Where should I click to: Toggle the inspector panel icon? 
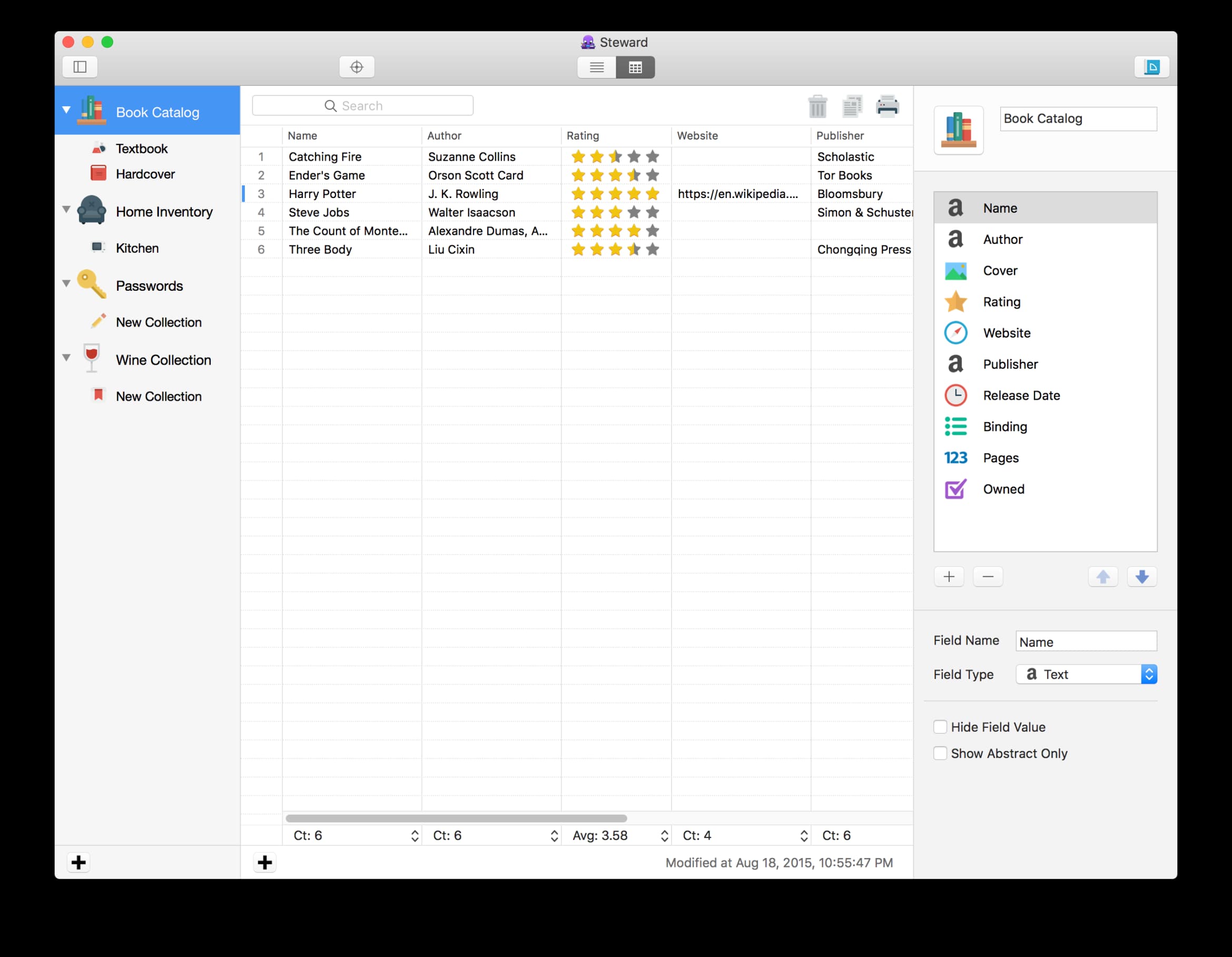click(1151, 67)
